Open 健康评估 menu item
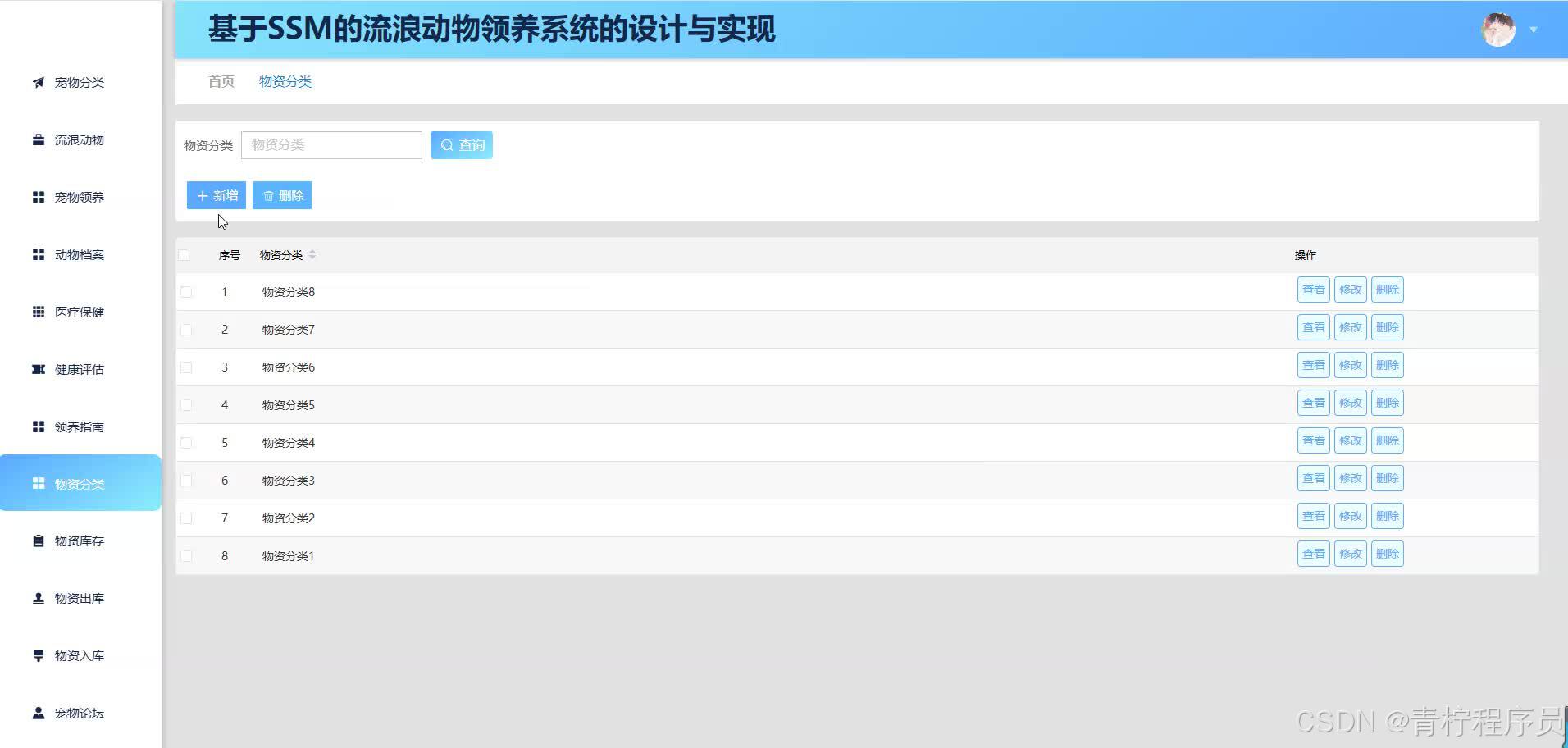1568x748 pixels. (80, 369)
